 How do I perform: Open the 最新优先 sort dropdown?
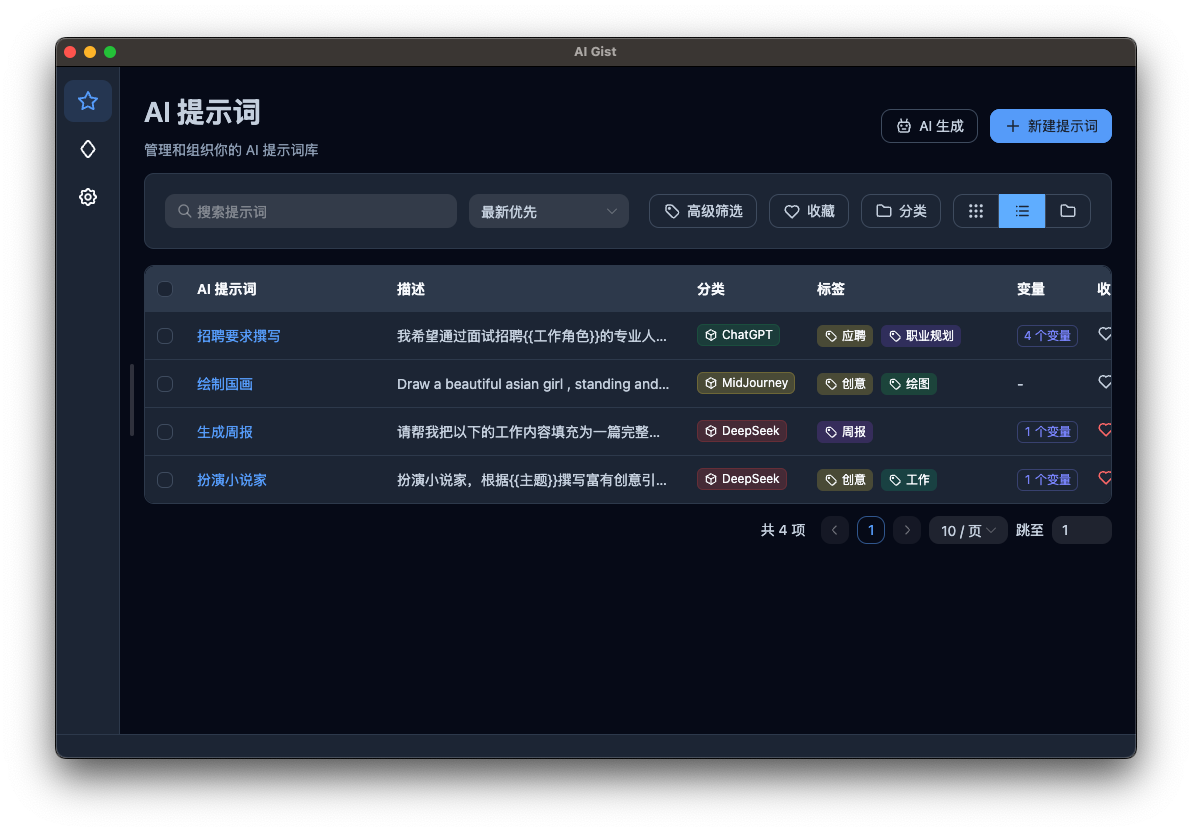click(548, 211)
